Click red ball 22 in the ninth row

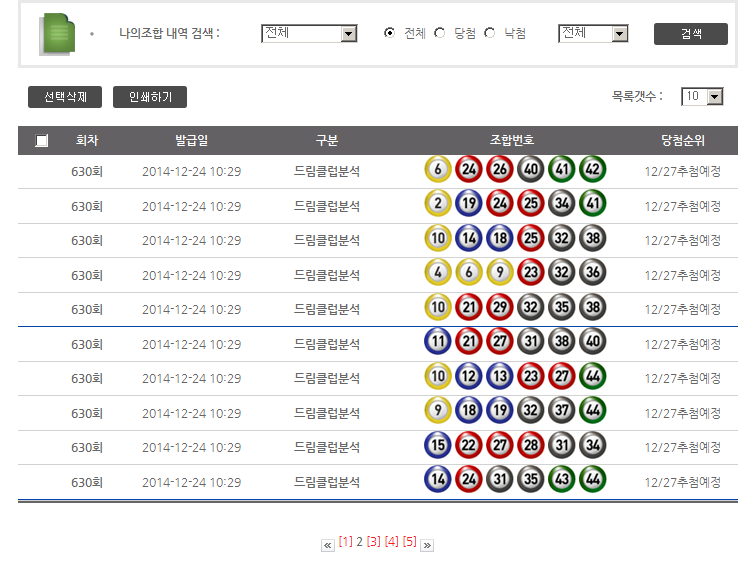point(469,447)
